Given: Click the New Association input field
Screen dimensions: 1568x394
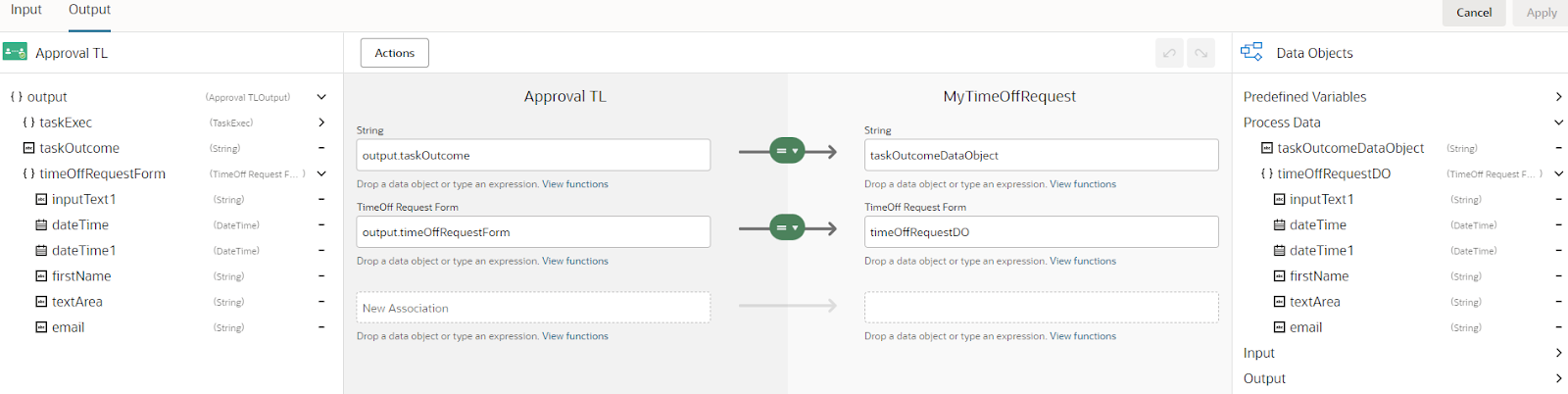Looking at the screenshot, I should (533, 308).
